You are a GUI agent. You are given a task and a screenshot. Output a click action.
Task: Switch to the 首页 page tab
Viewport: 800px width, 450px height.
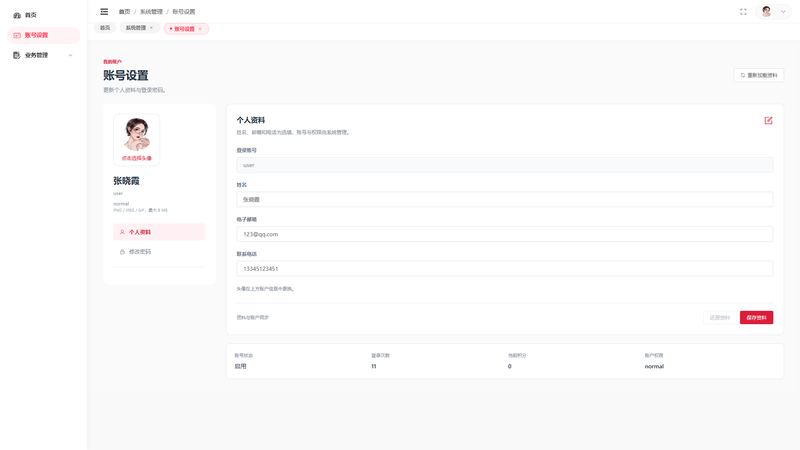[105, 28]
